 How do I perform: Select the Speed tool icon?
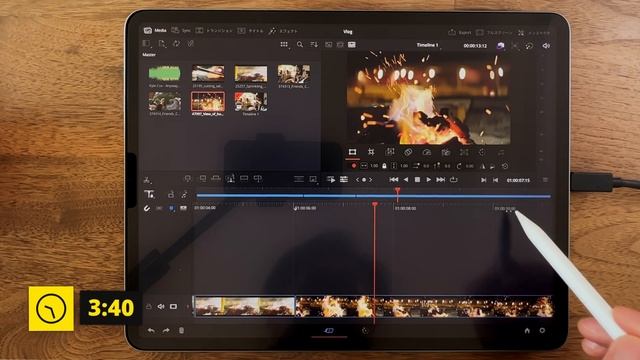click(427, 152)
